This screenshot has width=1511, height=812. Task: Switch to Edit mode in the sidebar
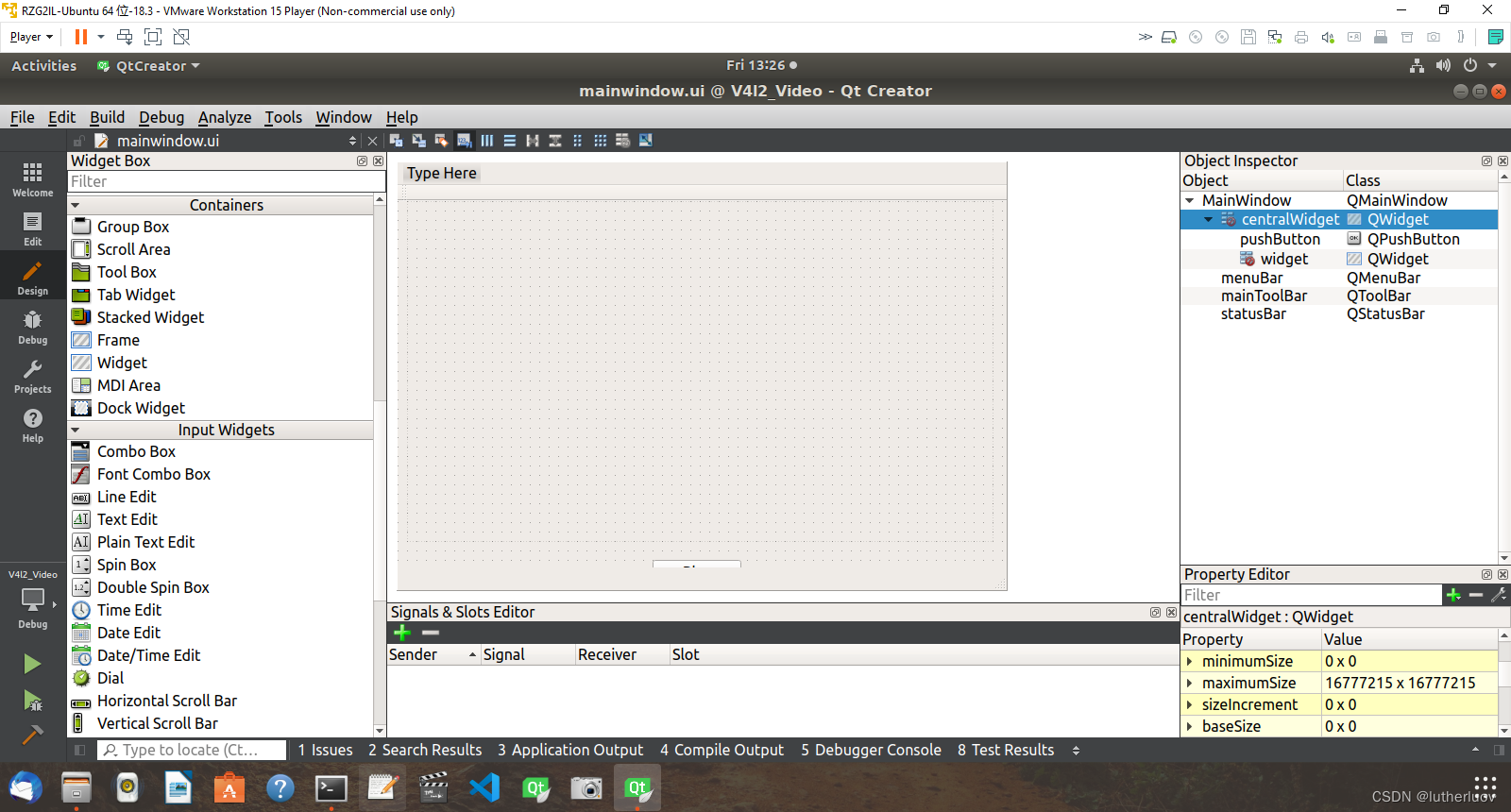(33, 228)
